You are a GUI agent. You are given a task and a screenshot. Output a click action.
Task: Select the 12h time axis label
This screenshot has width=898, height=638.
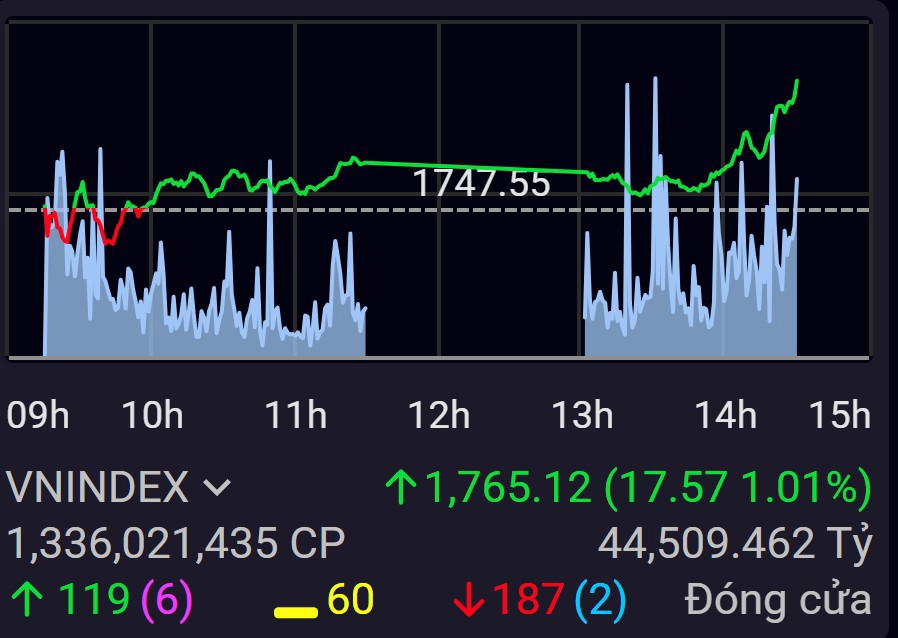point(441,414)
